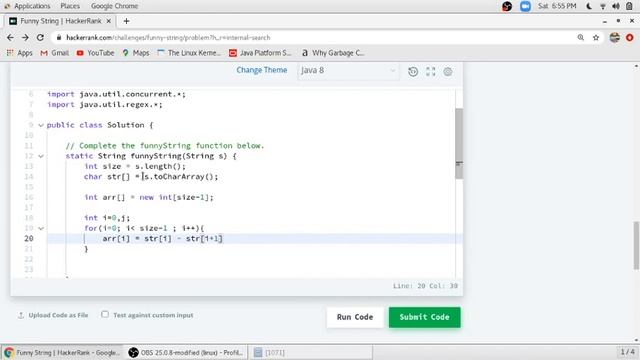Image resolution: width=640 pixels, height=360 pixels.
Task: Open the YouTube bookmark
Action: (96, 53)
